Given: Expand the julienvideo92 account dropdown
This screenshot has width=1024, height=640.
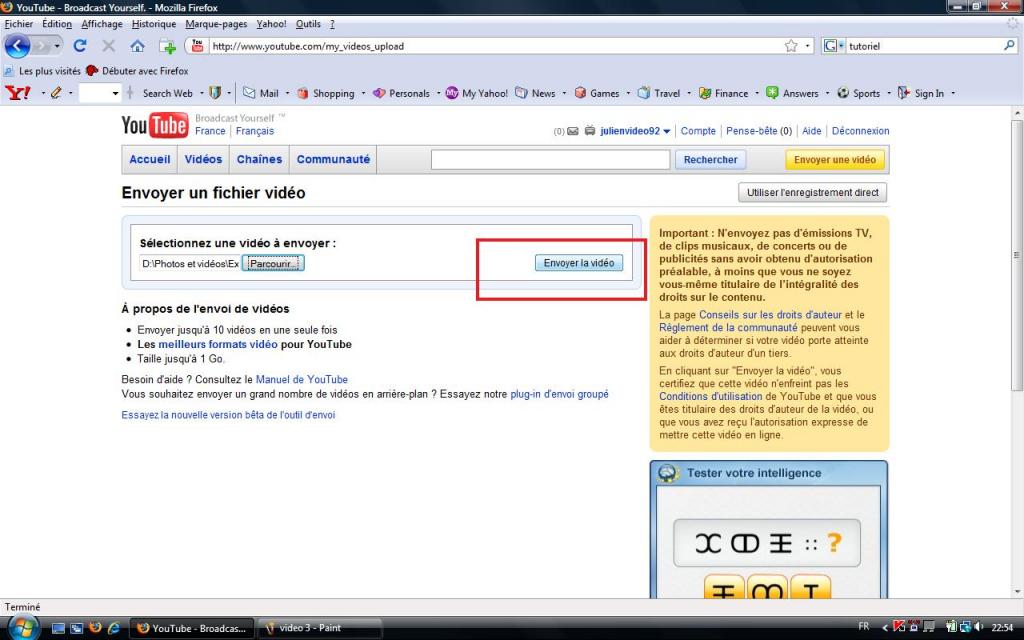Looking at the screenshot, I should point(667,131).
